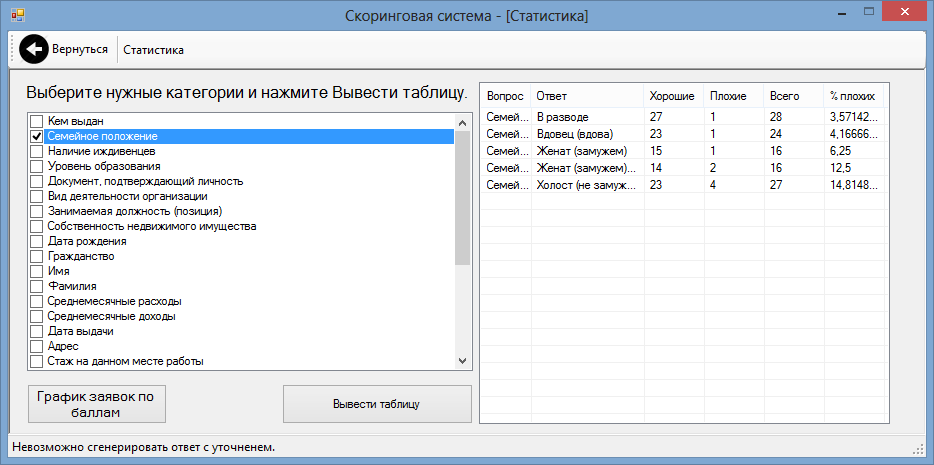
Task: Select Собственность недвижимого имущества checkbox
Action: (37, 226)
